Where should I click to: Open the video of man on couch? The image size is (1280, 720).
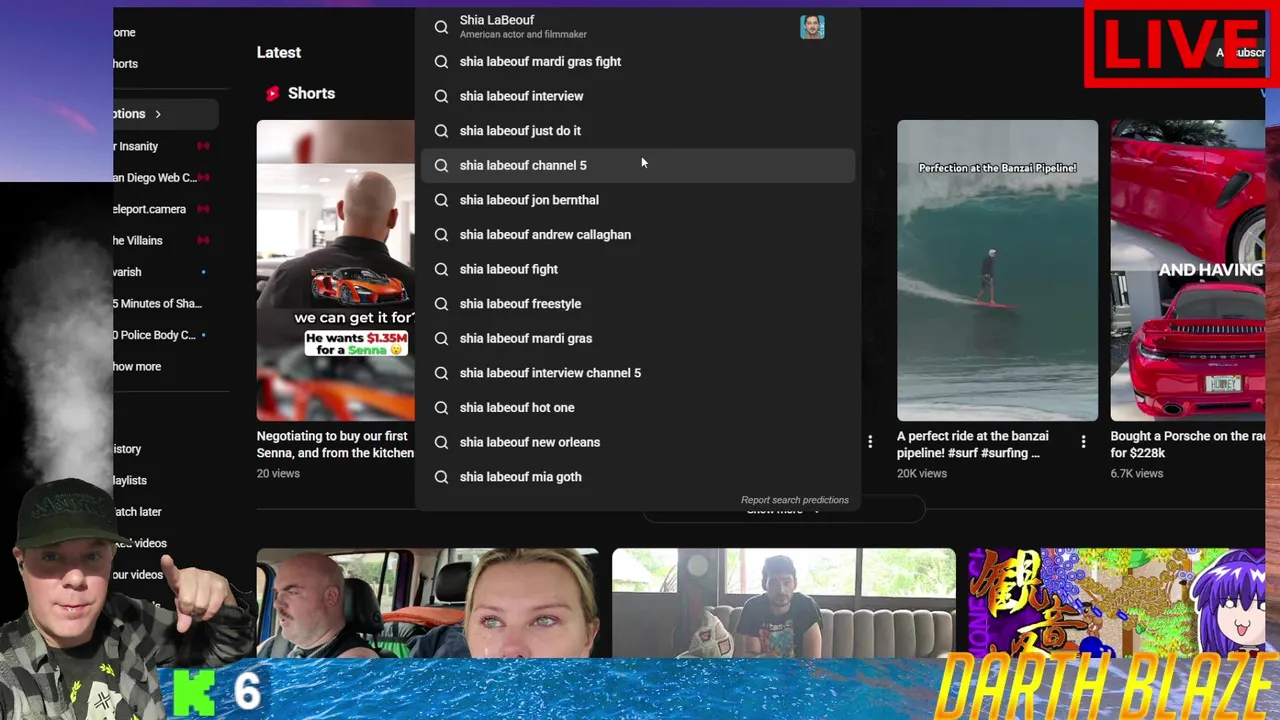pyautogui.click(x=783, y=603)
